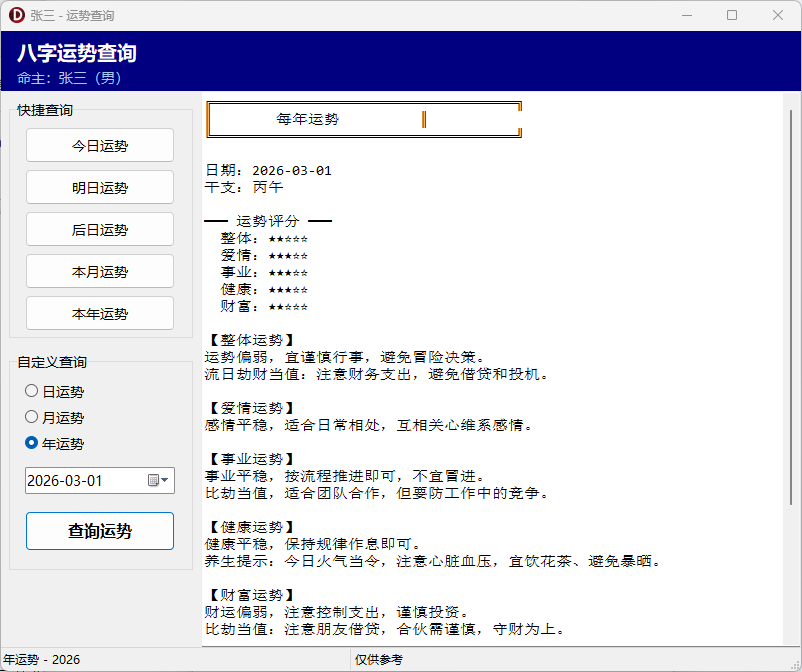The image size is (802, 672).
Task: Query the day-after-tomorrow fortune via 后日运势
Action: 99,229
